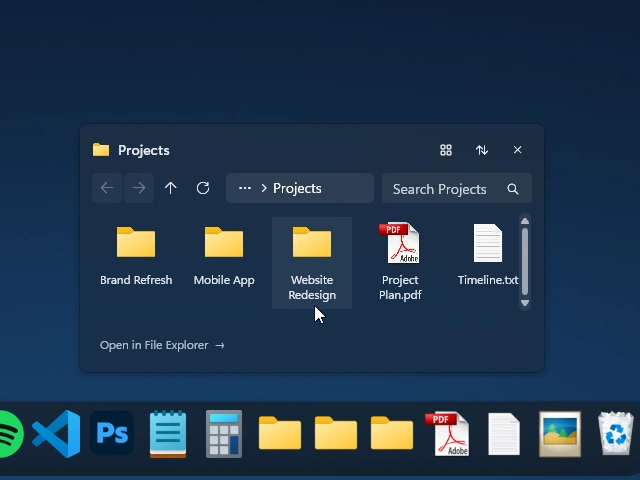Open Spotify from the taskbar
This screenshot has width=640, height=480.
[10, 433]
